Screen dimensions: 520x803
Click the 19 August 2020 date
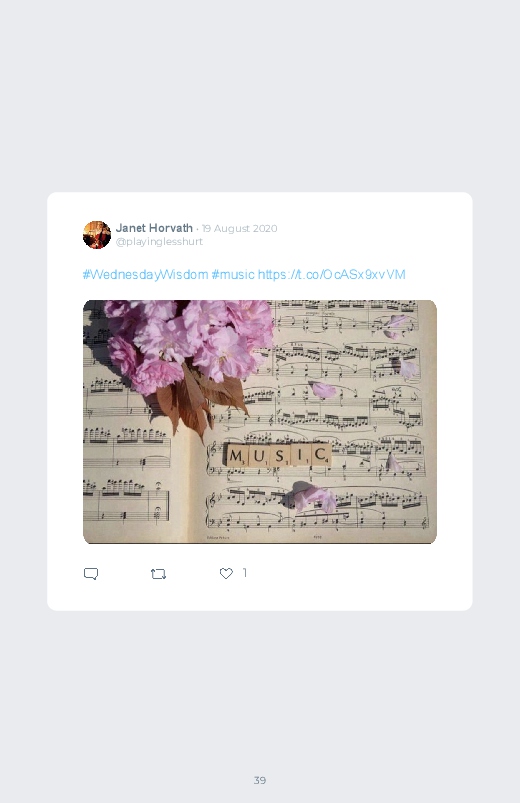[239, 228]
